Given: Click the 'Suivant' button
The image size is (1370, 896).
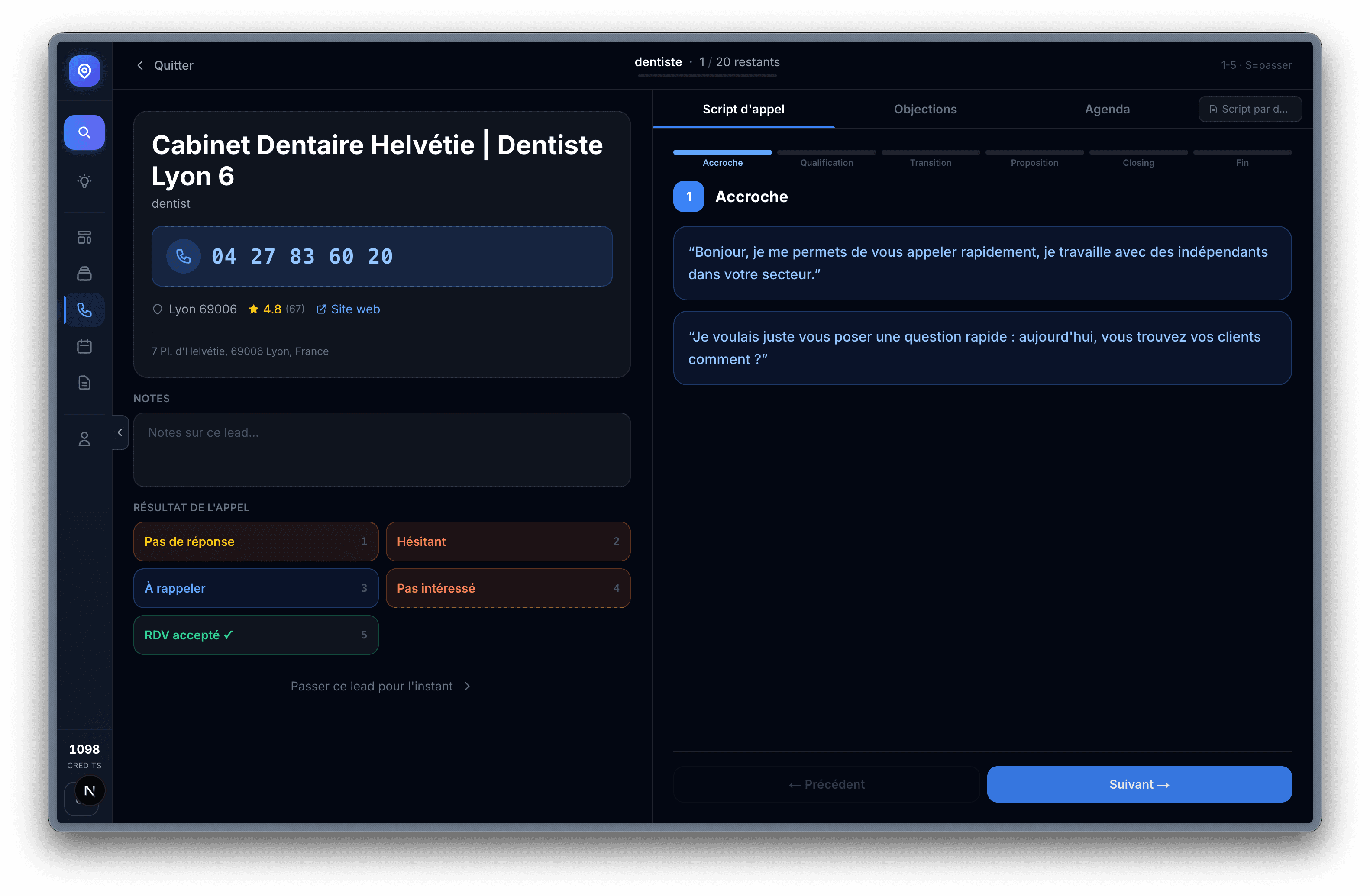Looking at the screenshot, I should (x=1139, y=784).
